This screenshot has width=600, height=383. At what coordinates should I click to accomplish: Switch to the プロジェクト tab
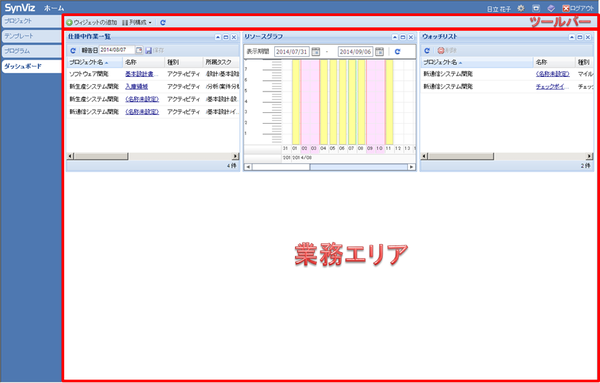point(31,21)
